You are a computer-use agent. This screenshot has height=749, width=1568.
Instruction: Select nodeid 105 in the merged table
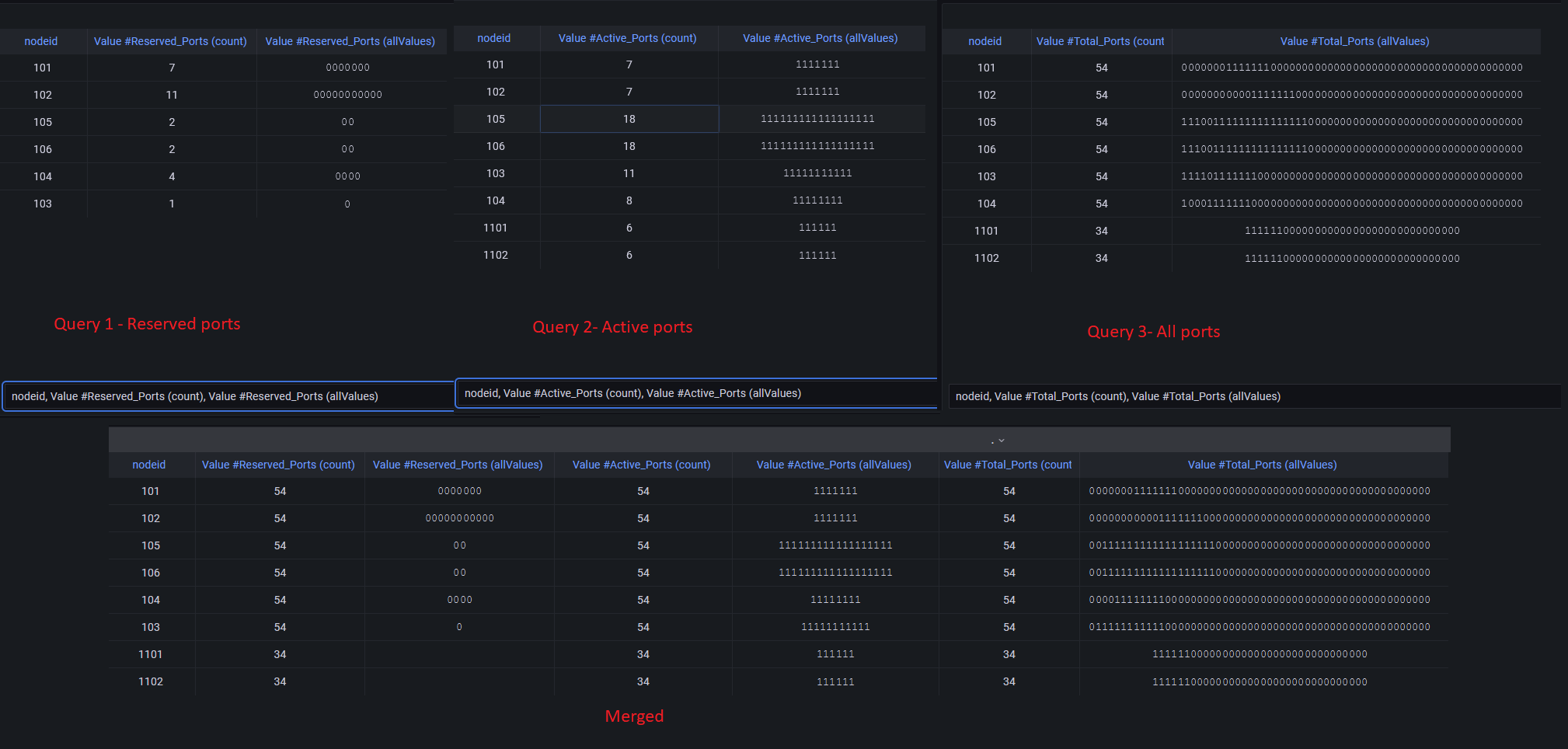(x=151, y=545)
